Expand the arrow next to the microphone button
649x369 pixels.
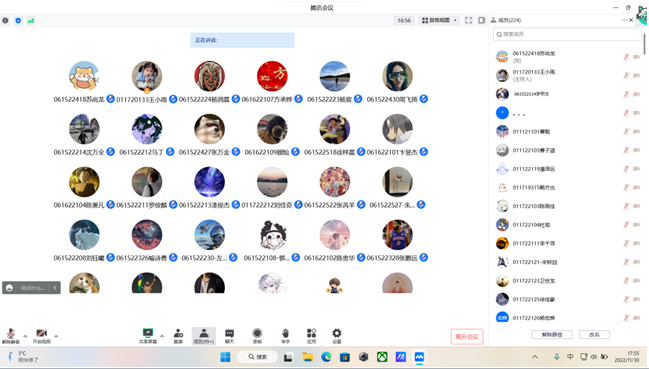[x=25, y=336]
